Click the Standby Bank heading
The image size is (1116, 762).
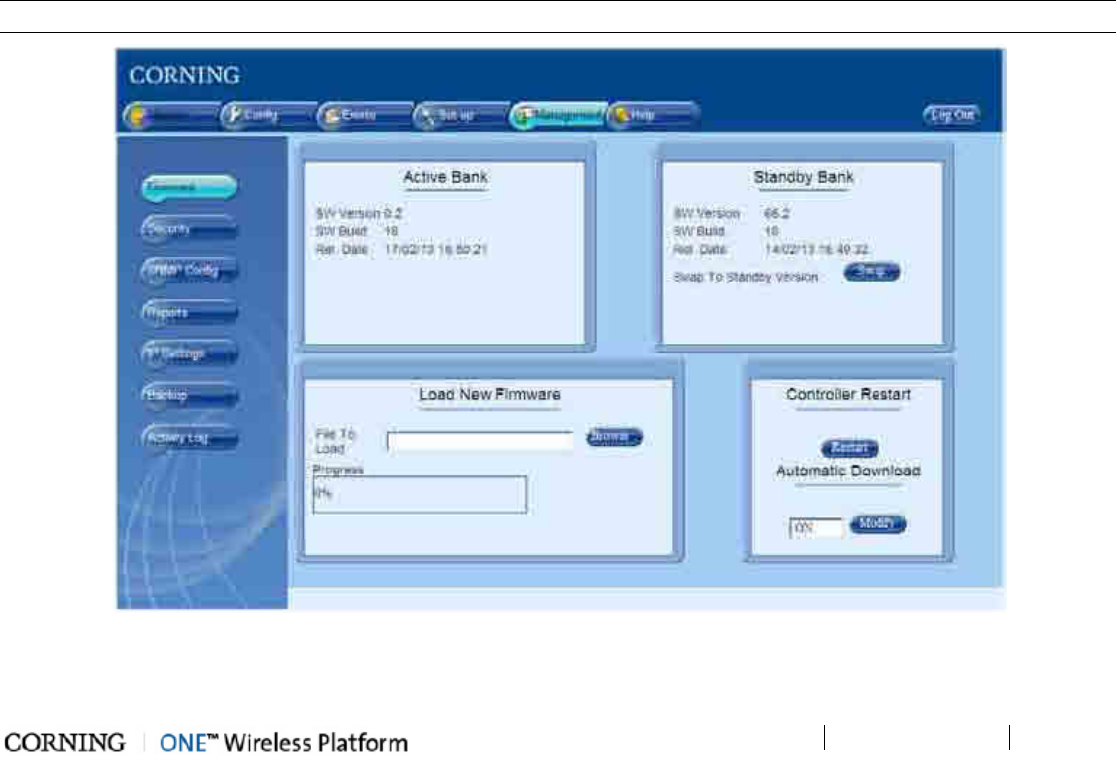click(804, 177)
